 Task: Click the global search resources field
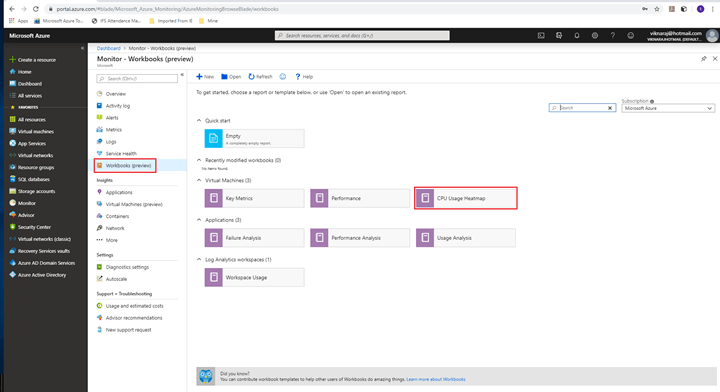tap(362, 35)
